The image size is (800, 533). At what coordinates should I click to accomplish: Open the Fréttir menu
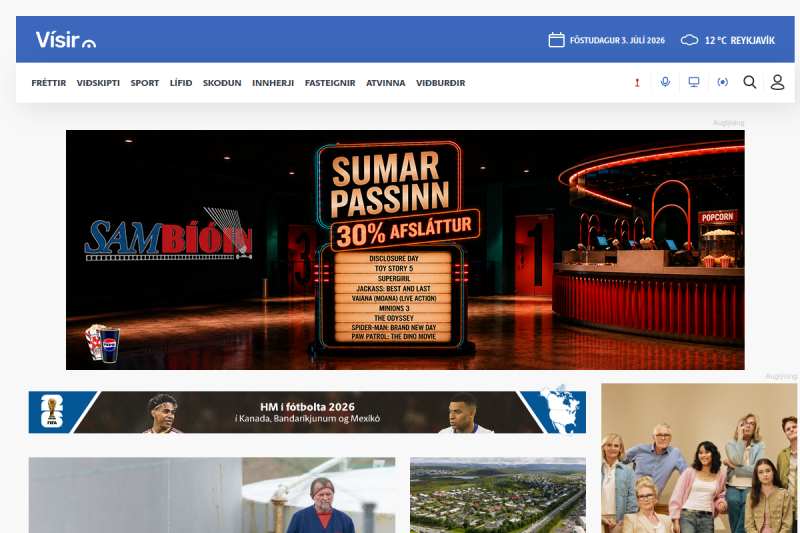(x=48, y=83)
